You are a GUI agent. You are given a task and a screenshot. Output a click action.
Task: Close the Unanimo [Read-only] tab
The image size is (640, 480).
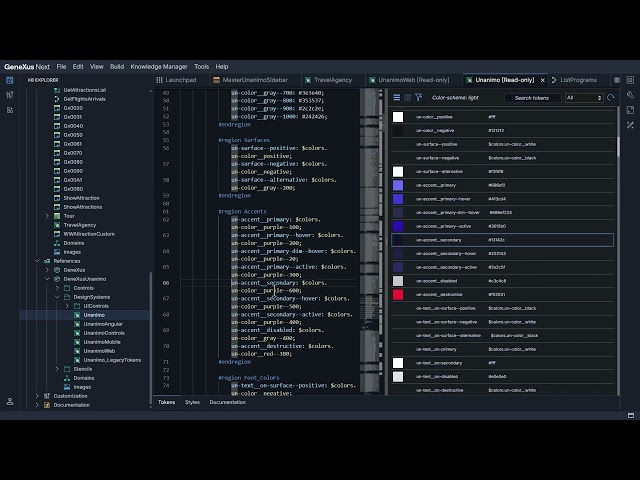point(542,80)
